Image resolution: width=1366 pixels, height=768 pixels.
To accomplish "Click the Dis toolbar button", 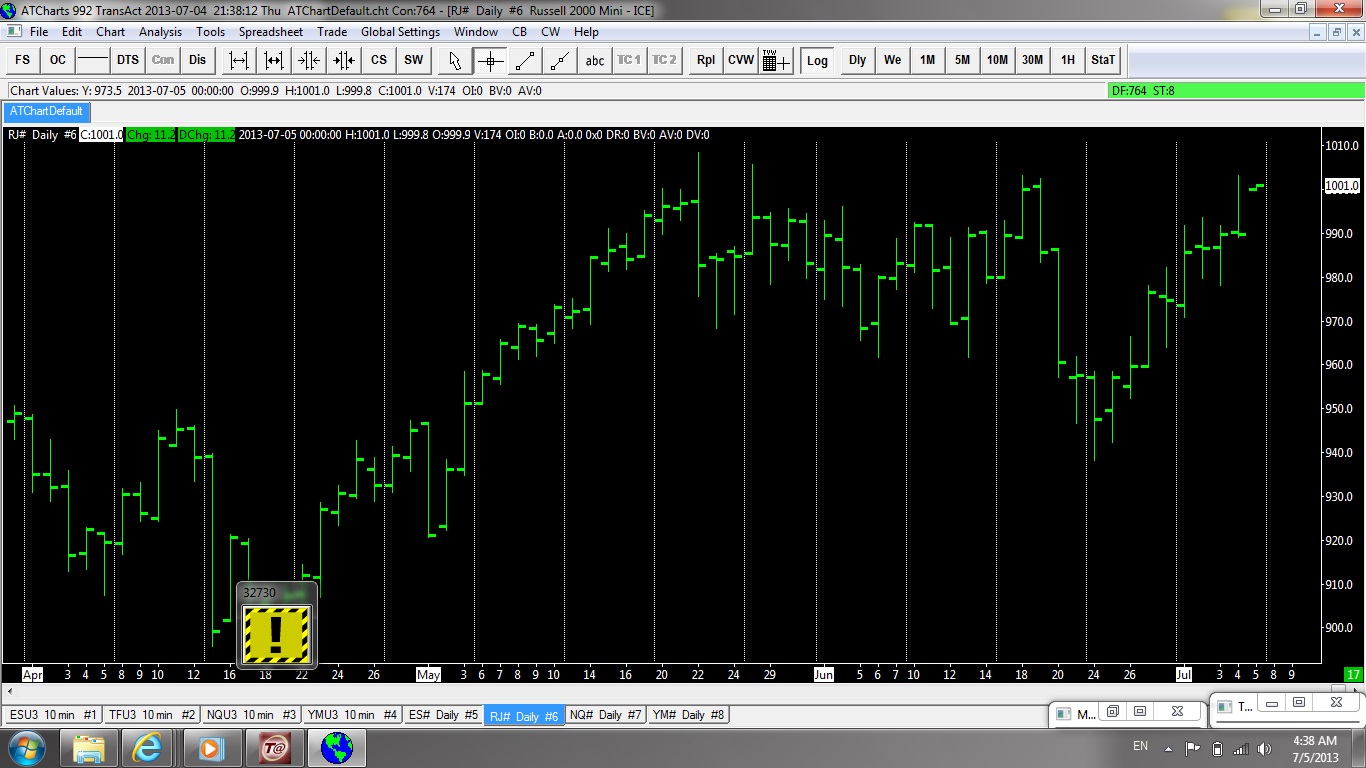I will point(198,60).
